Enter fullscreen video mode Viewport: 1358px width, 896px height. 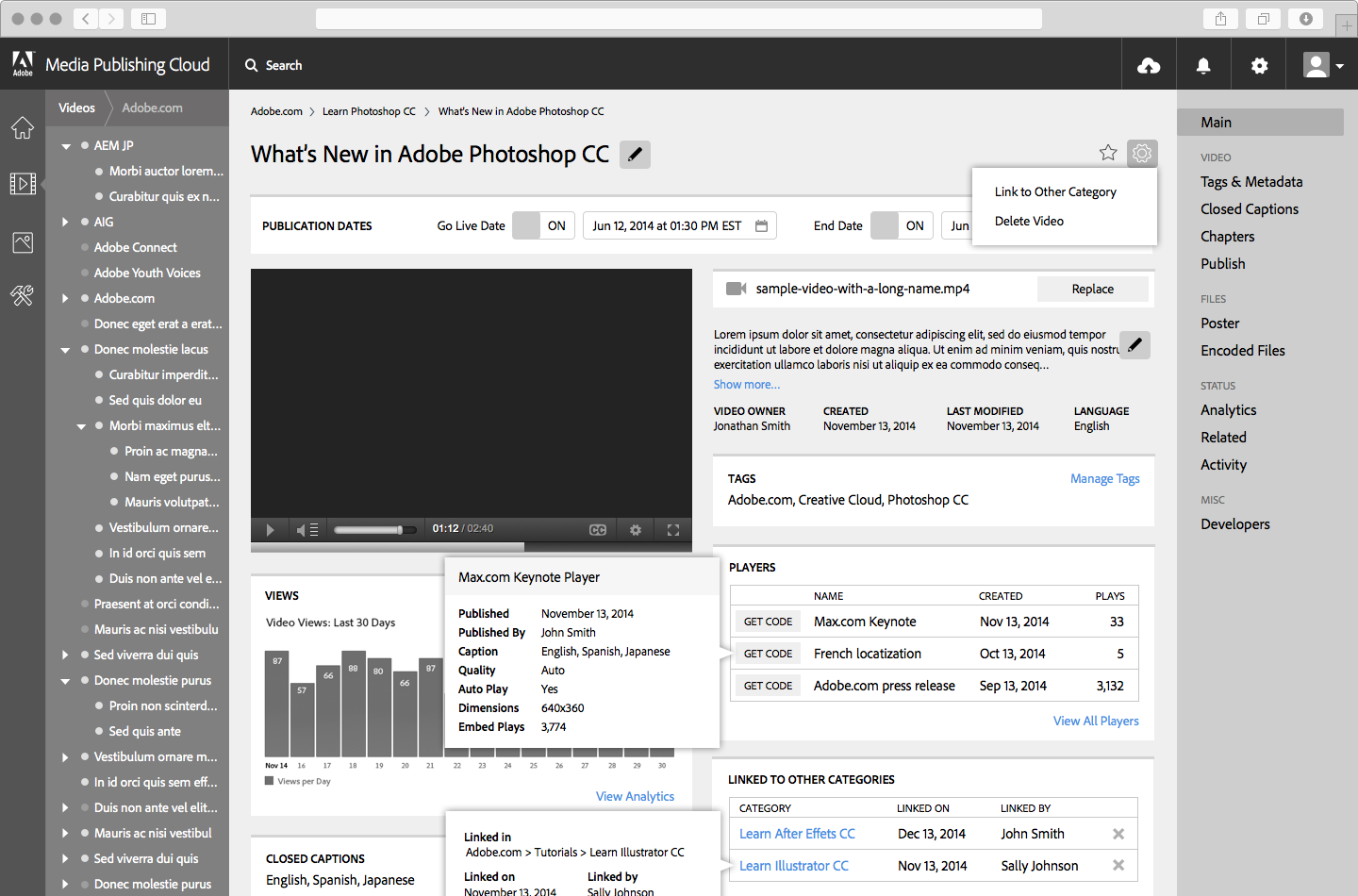(x=673, y=530)
